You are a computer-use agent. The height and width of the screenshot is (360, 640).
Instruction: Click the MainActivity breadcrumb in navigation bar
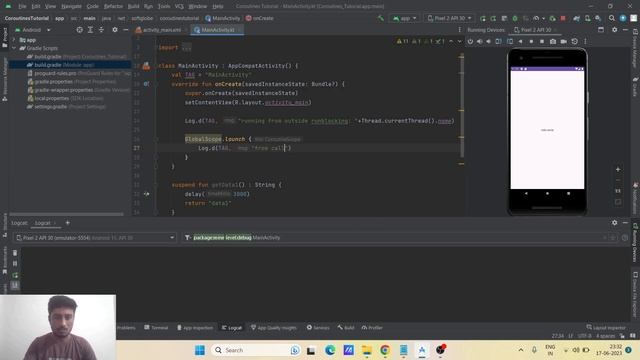point(222,18)
